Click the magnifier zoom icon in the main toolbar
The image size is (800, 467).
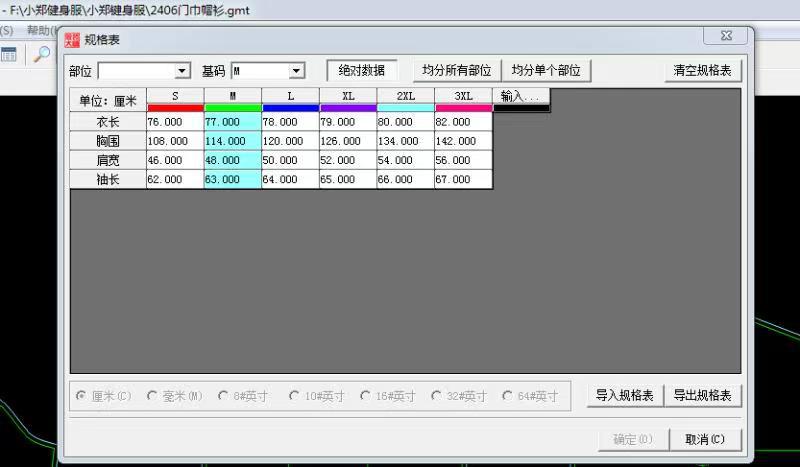tap(42, 54)
